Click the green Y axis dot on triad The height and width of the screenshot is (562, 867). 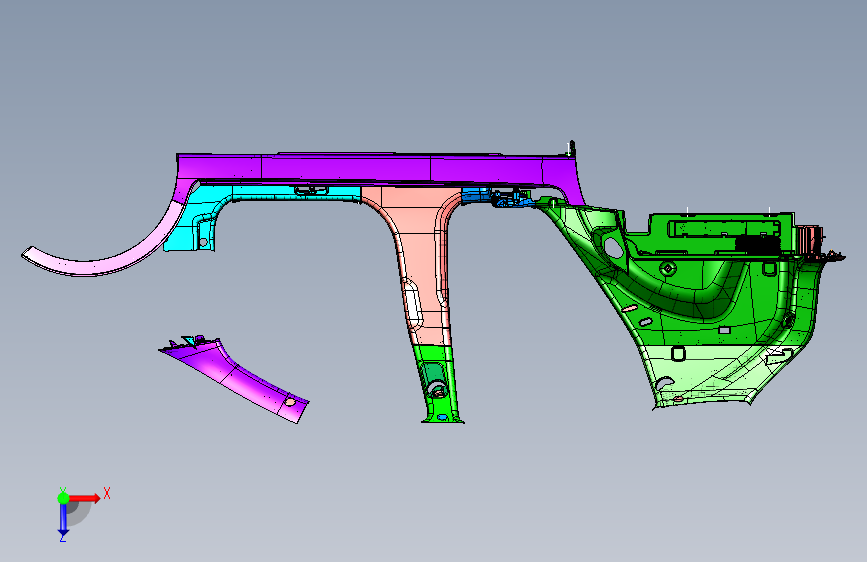coord(63,498)
